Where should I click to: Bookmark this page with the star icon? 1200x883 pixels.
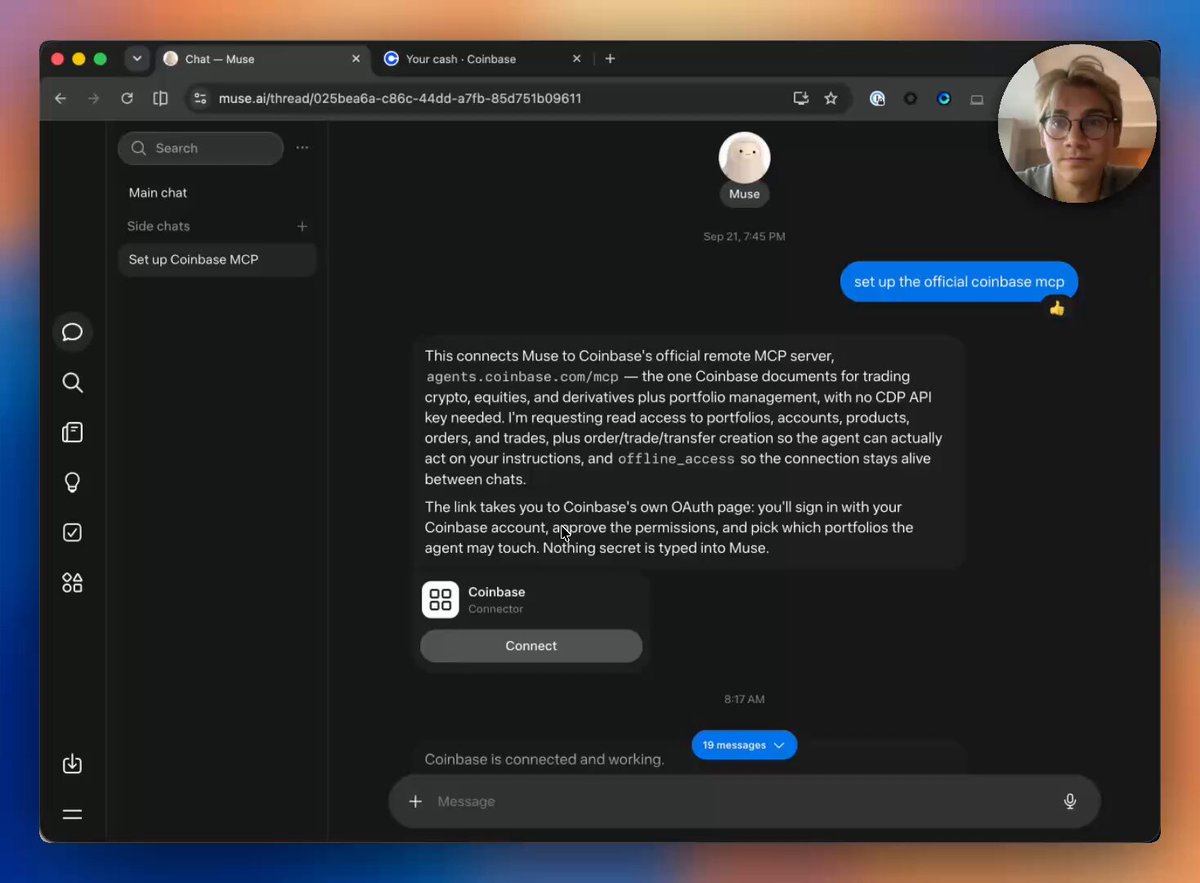coord(830,98)
